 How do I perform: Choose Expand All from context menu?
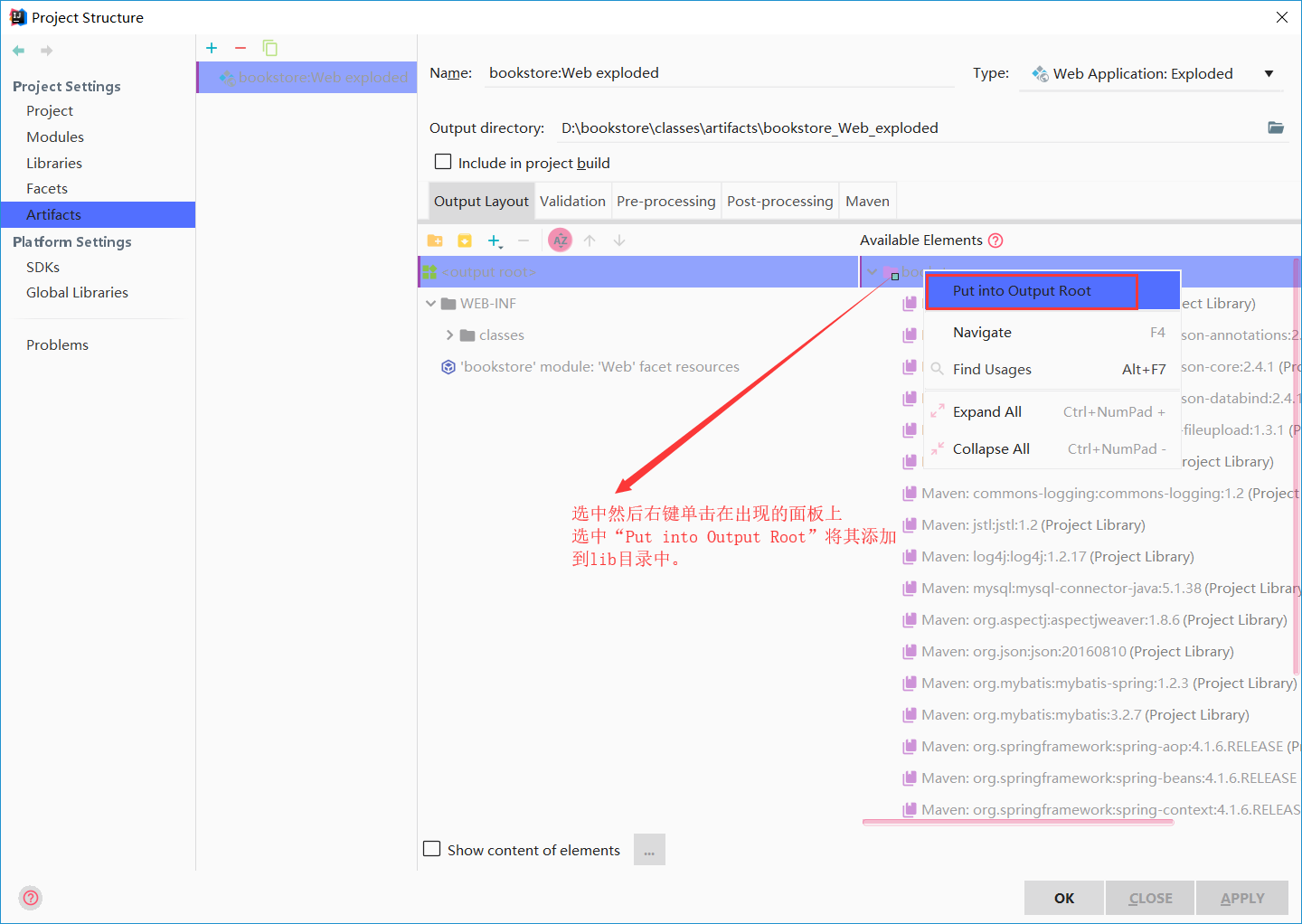1052,412
